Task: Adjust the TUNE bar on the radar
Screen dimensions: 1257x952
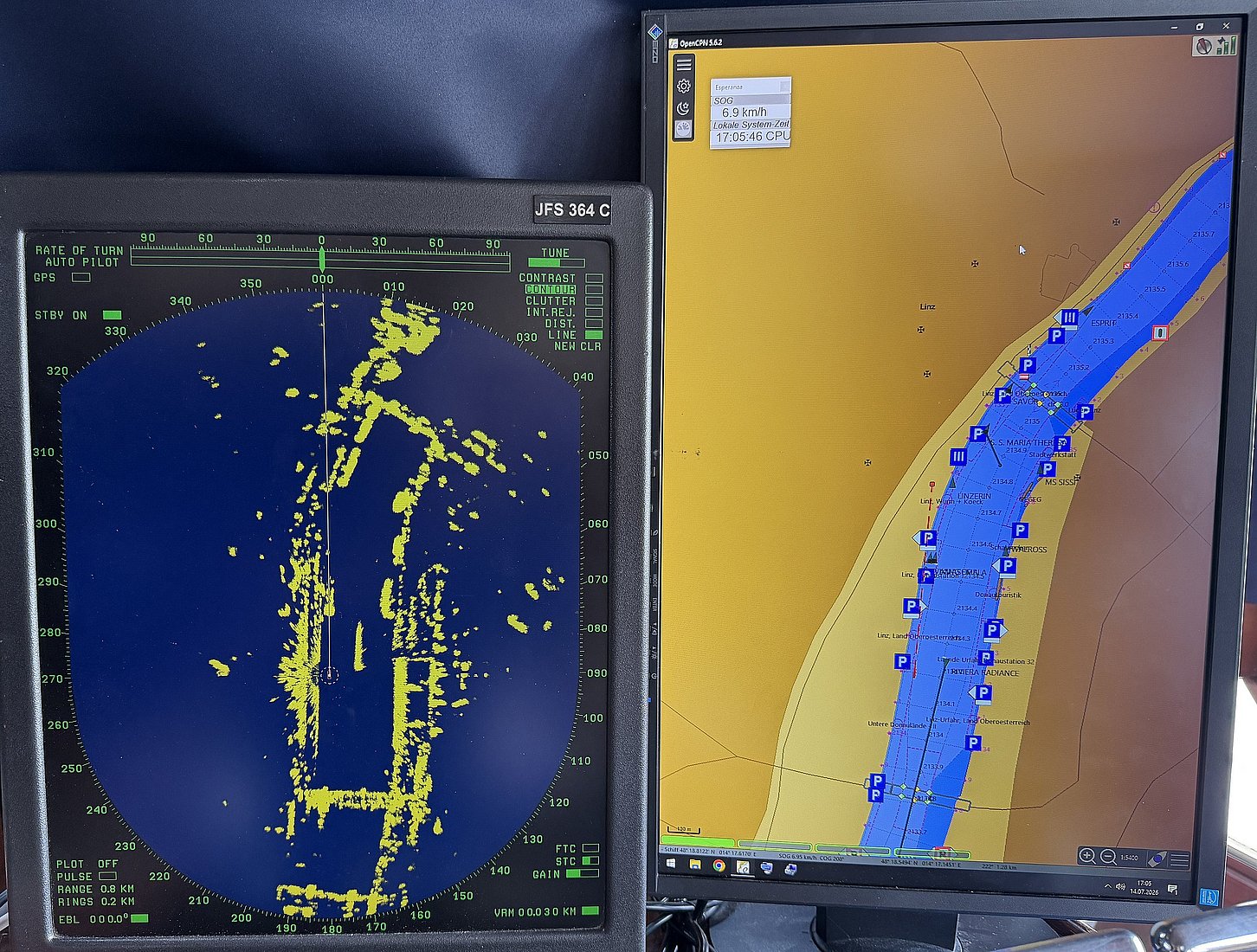Action: pos(556,263)
